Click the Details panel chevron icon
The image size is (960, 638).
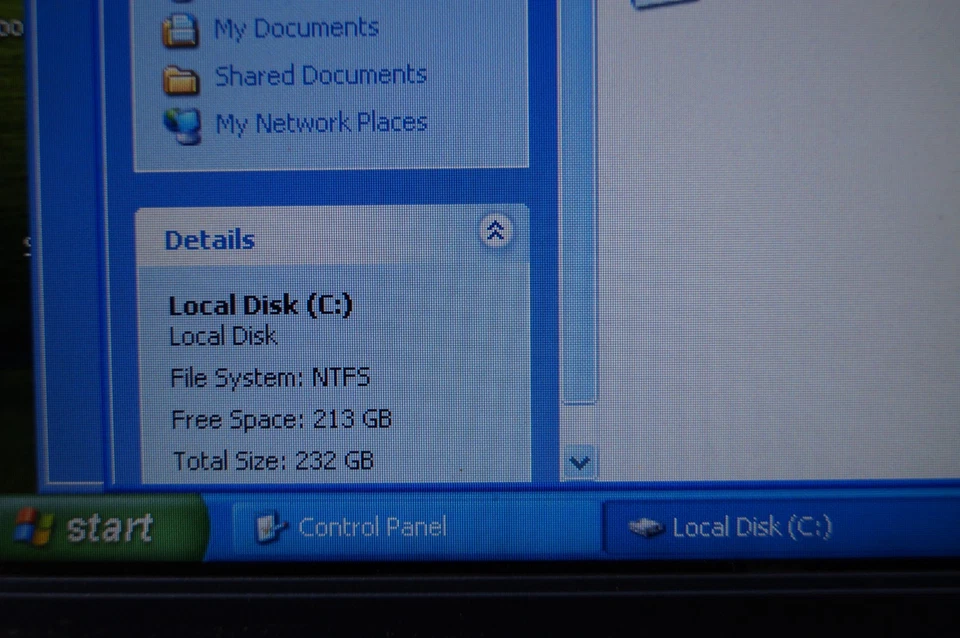496,231
